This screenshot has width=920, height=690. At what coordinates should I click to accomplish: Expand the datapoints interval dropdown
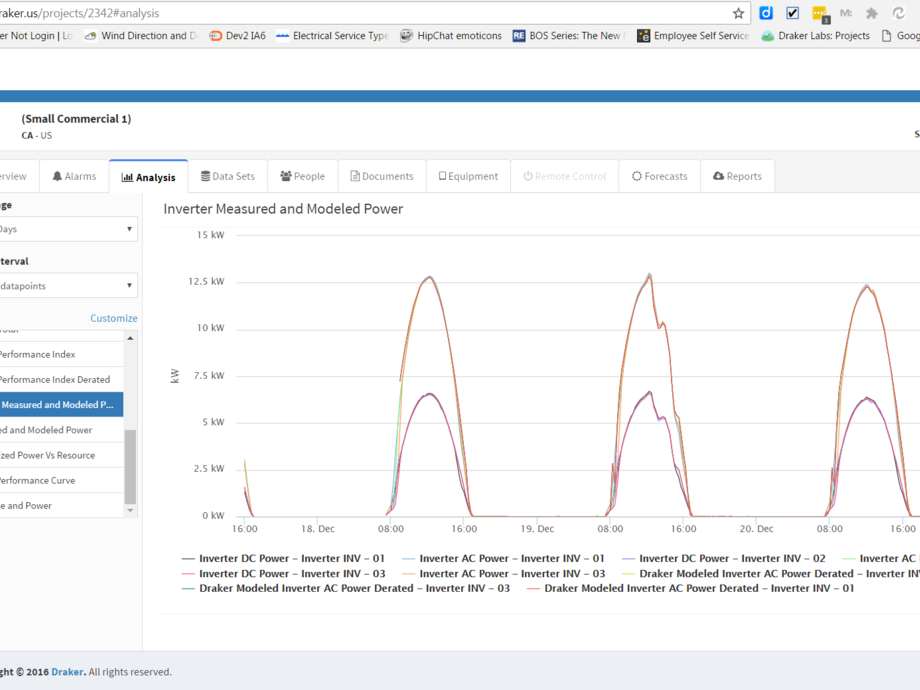(66, 286)
